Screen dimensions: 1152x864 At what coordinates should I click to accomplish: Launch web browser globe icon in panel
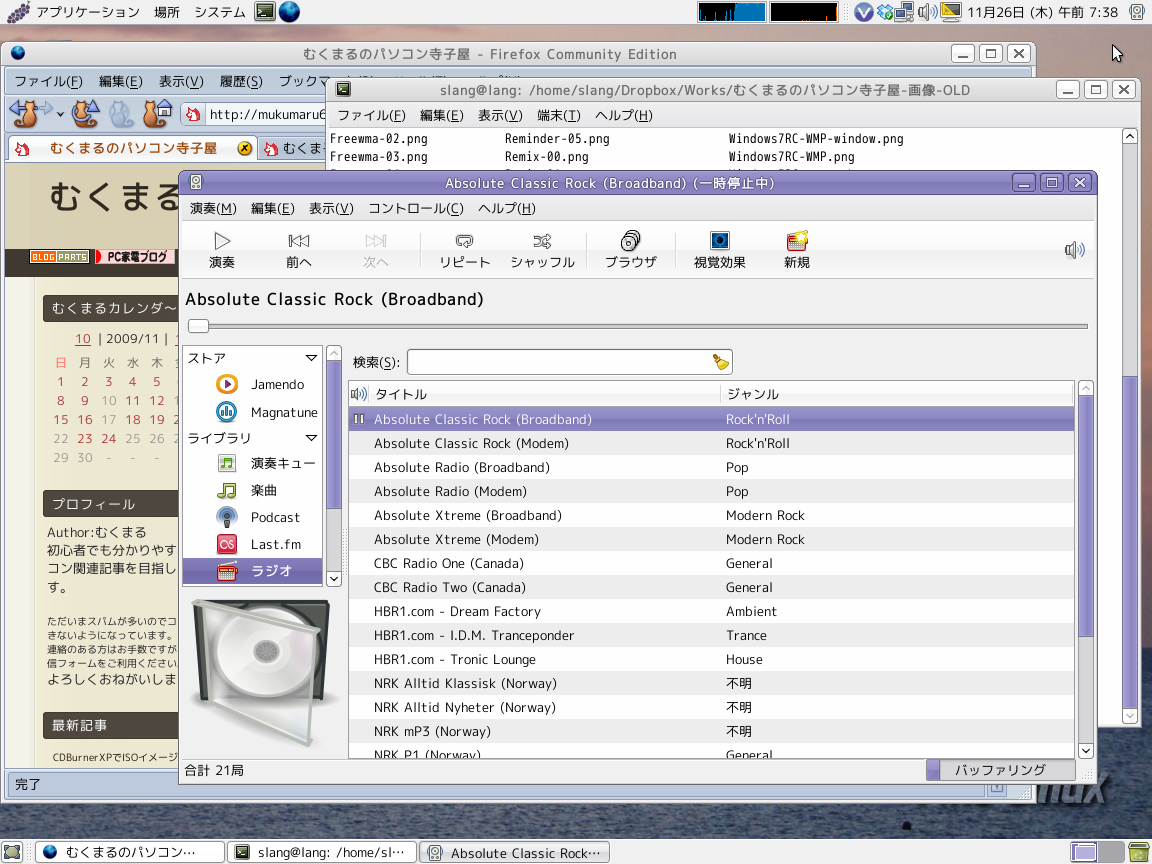(x=289, y=11)
